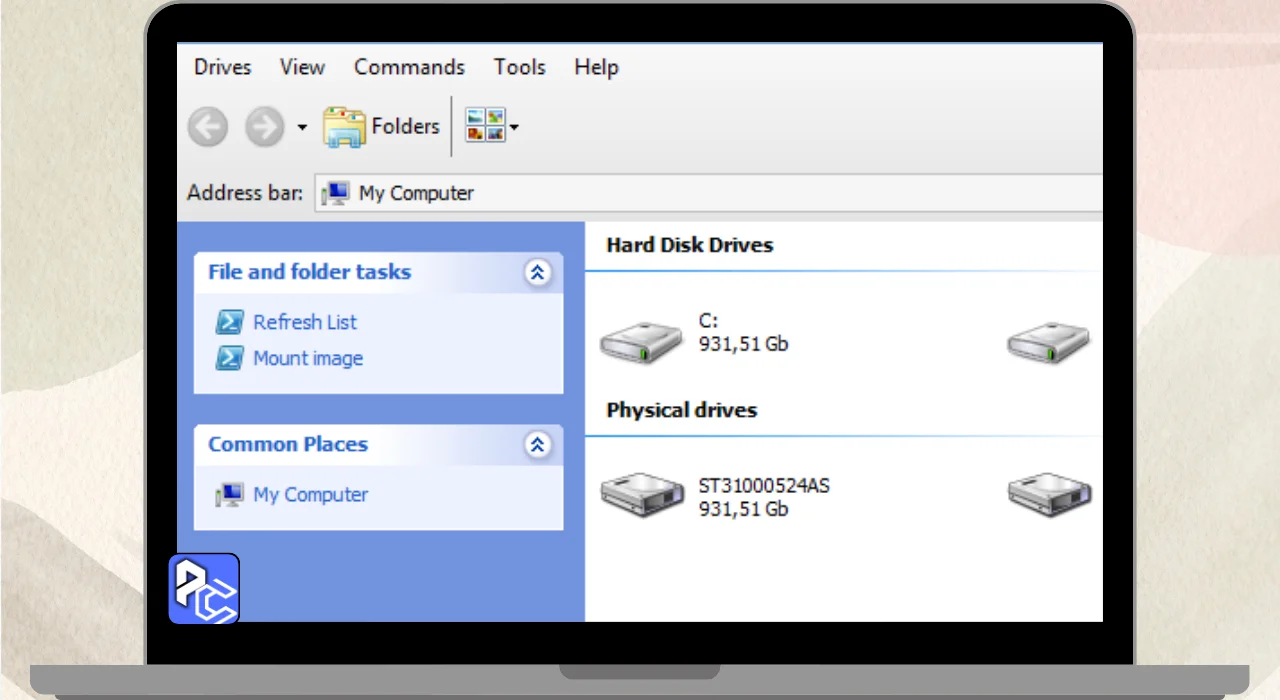Image resolution: width=1280 pixels, height=700 pixels.
Task: Open the Commands menu
Action: pos(409,67)
